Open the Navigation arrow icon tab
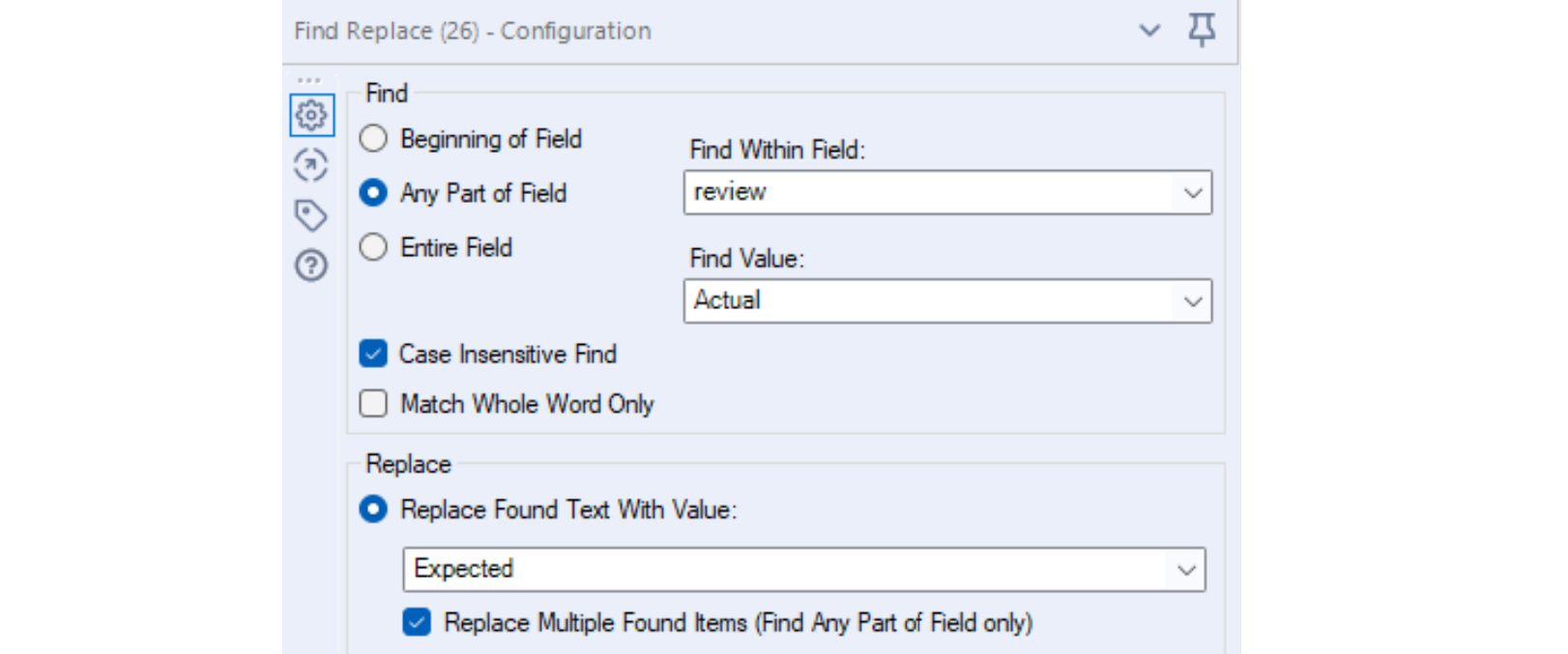Viewport: 1568px width, 654px height. (x=311, y=166)
